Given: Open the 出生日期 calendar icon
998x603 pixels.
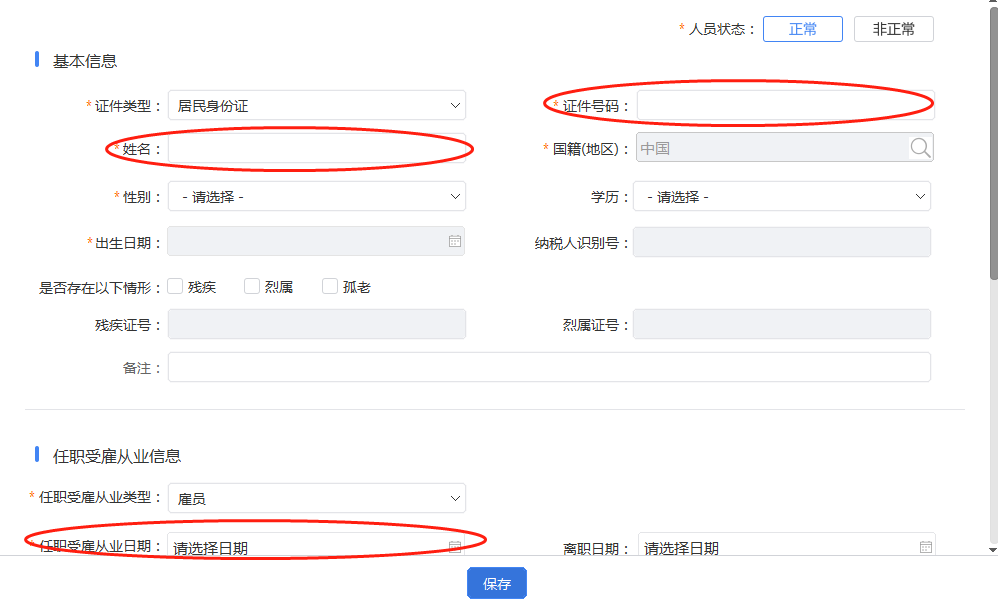Looking at the screenshot, I should click(454, 241).
